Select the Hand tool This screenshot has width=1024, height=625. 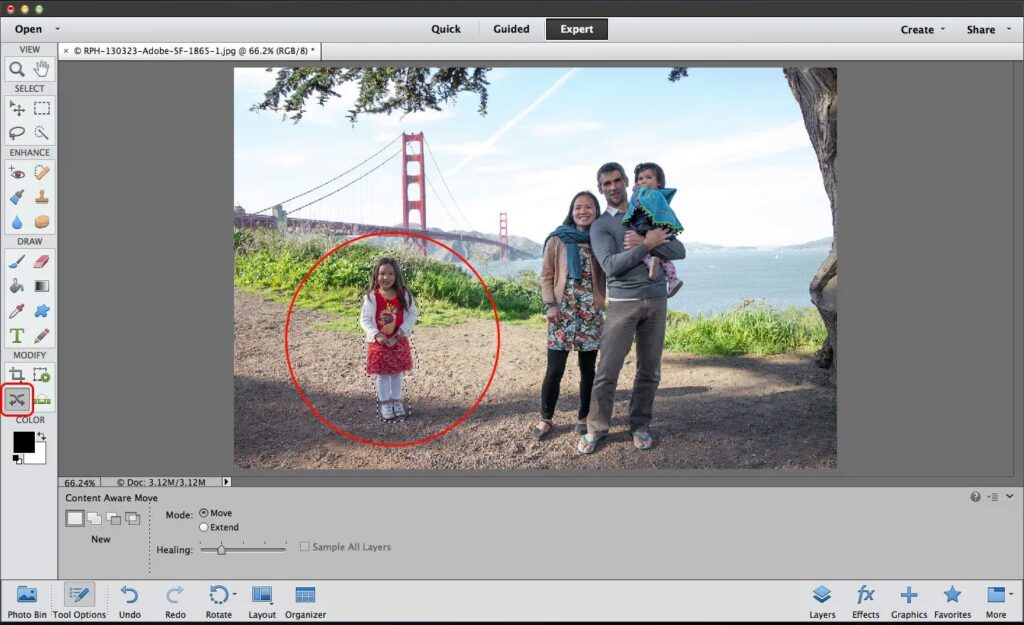[x=42, y=69]
